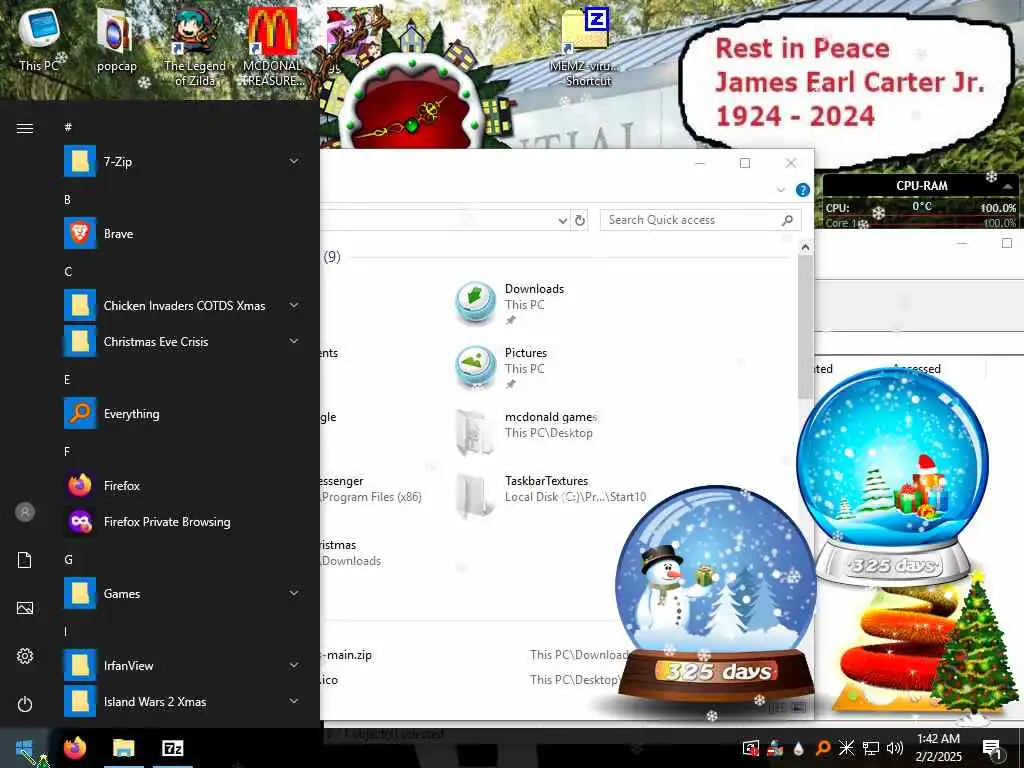This screenshot has height=768, width=1024.
Task: Click the snowflake tray icon
Action: pyautogui.click(x=846, y=748)
